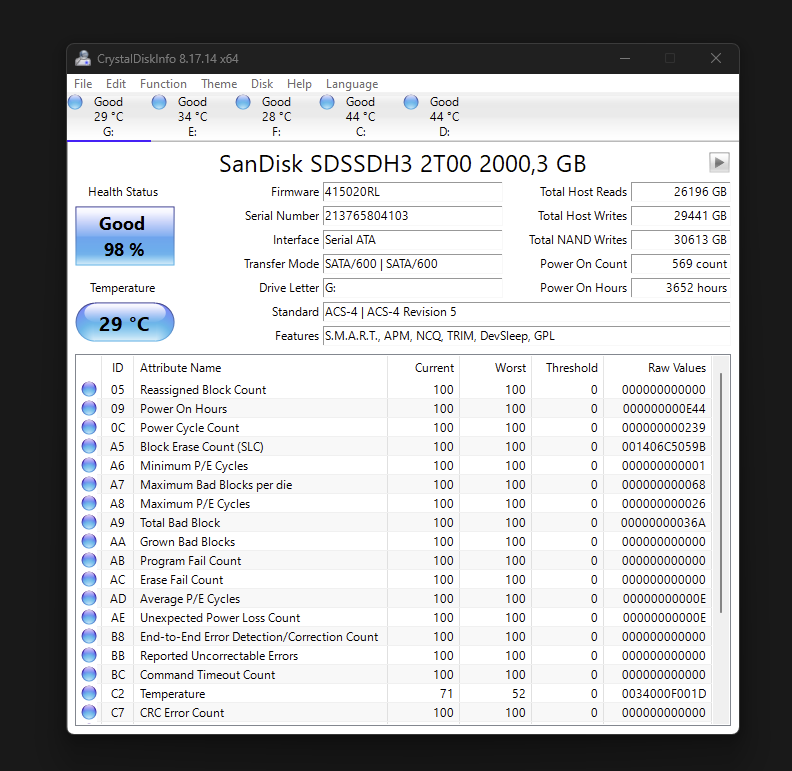This screenshot has height=771, width=792.
Task: Click the Standard field ACS-4
Action: (526, 312)
